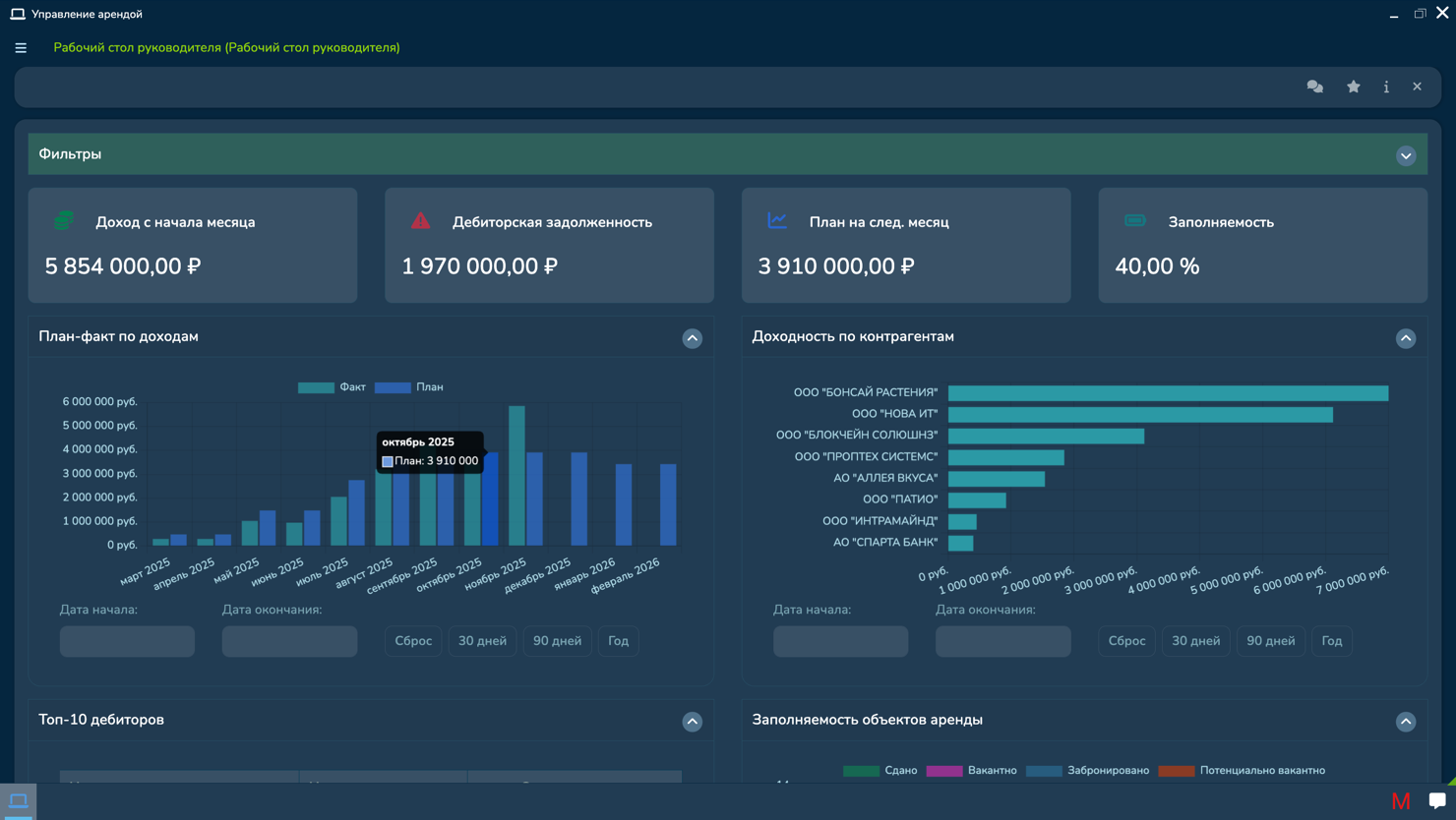
Task: Collapse the План-факт по доходам panel
Action: tap(693, 338)
